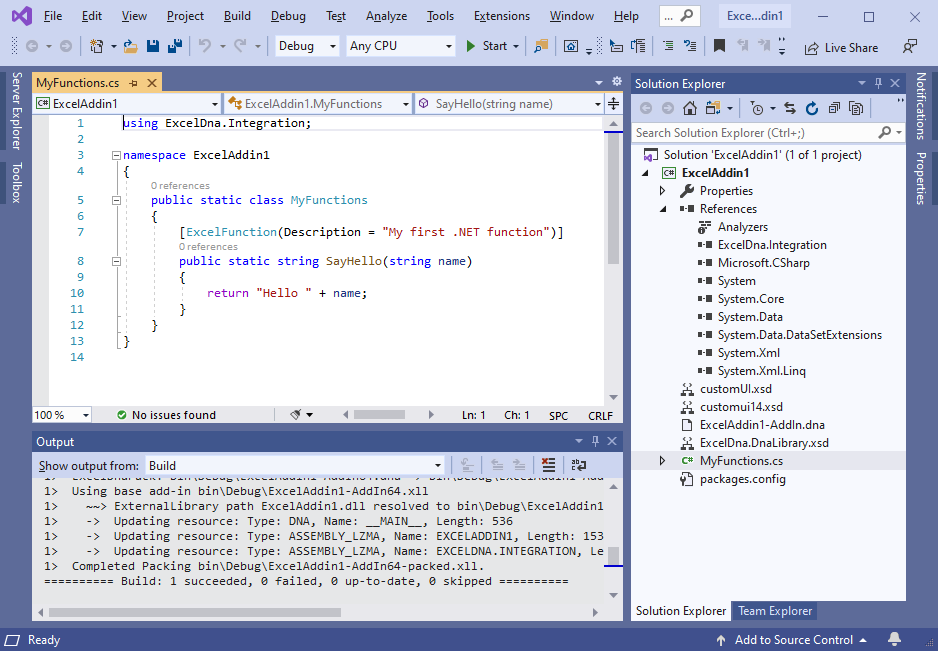Click Clear All icon in Output panel
938x651 pixels.
[x=548, y=465]
